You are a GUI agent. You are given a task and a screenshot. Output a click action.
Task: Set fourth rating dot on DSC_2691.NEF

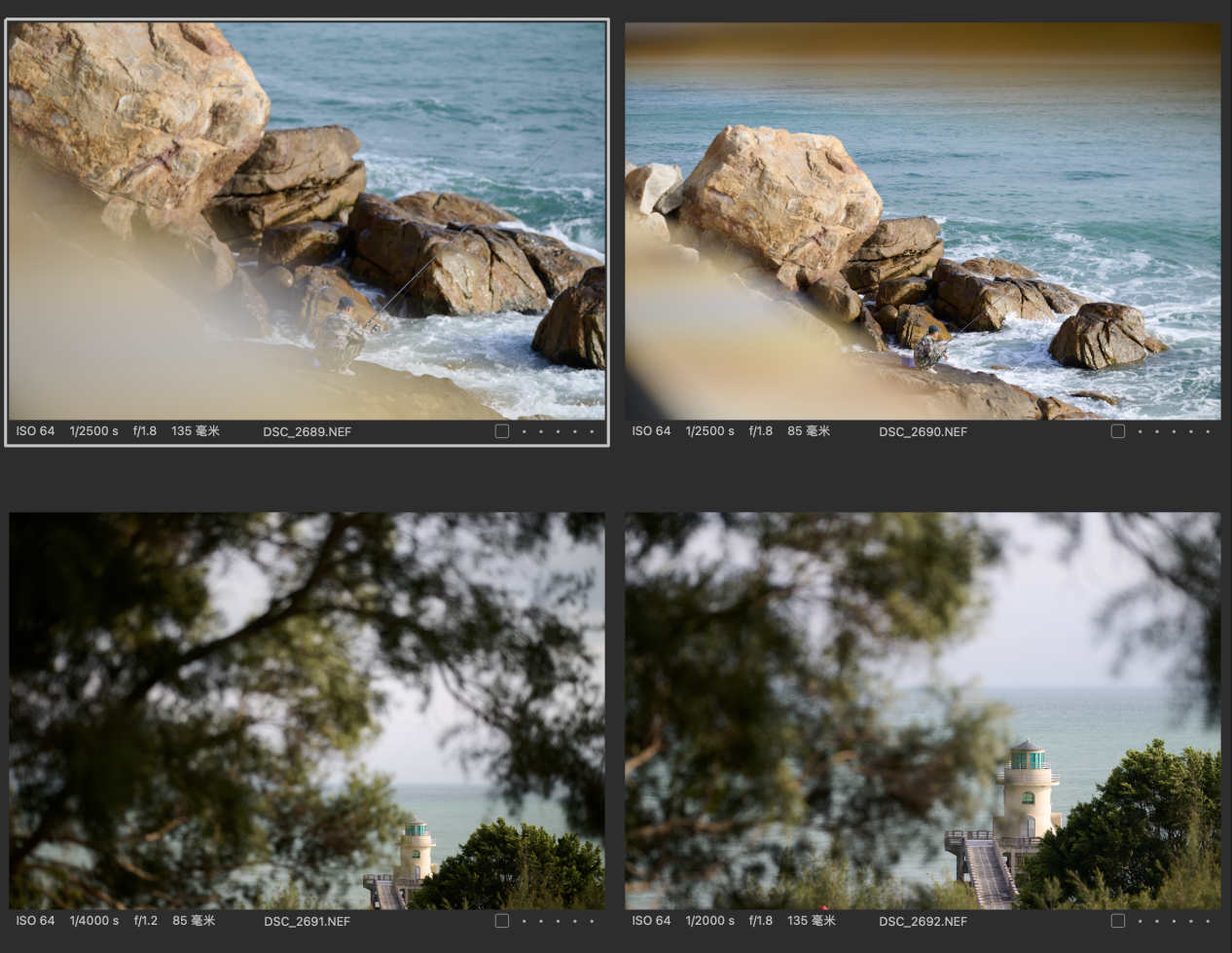coord(574,921)
